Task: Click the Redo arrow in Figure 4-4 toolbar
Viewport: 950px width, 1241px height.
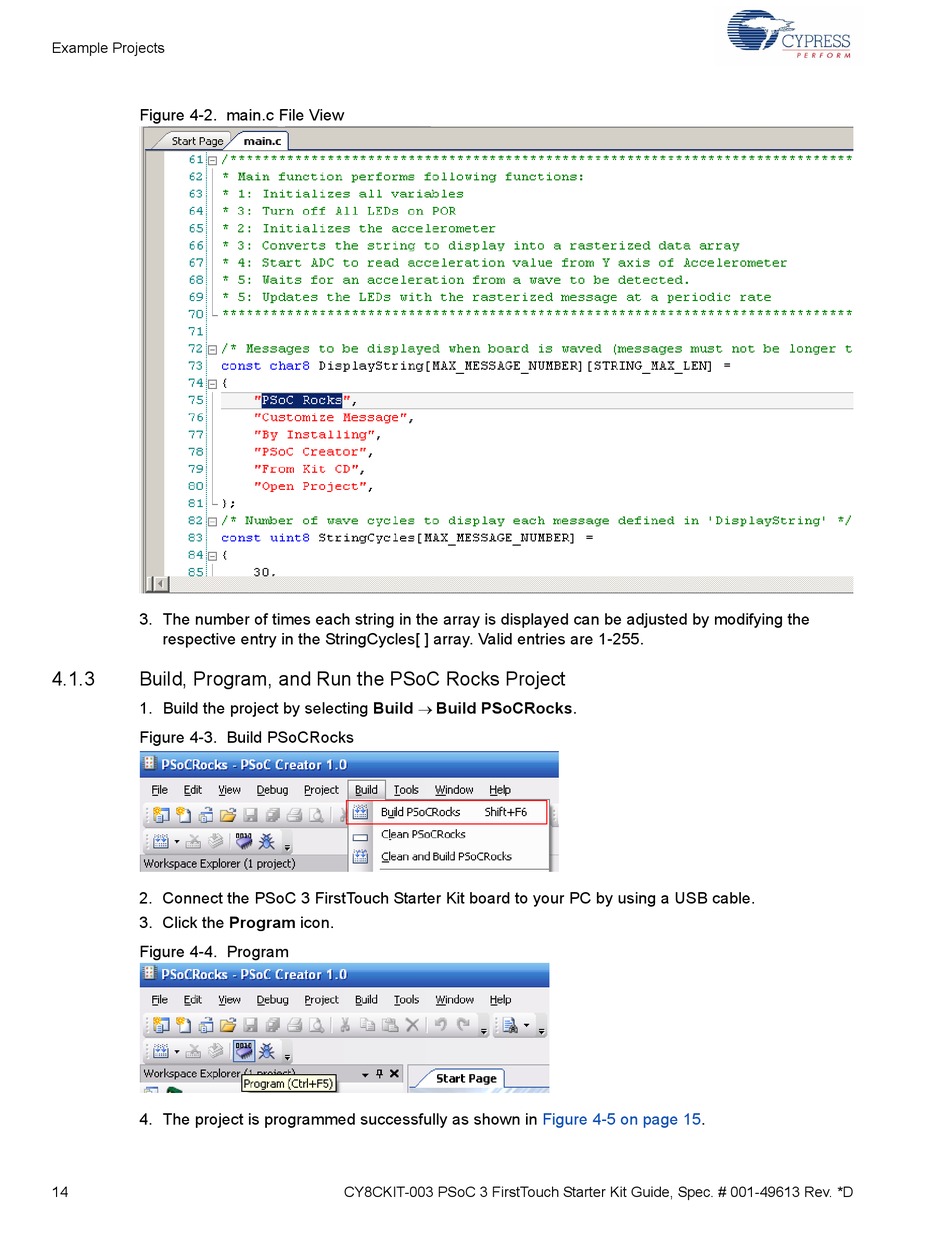Action: click(x=463, y=1024)
